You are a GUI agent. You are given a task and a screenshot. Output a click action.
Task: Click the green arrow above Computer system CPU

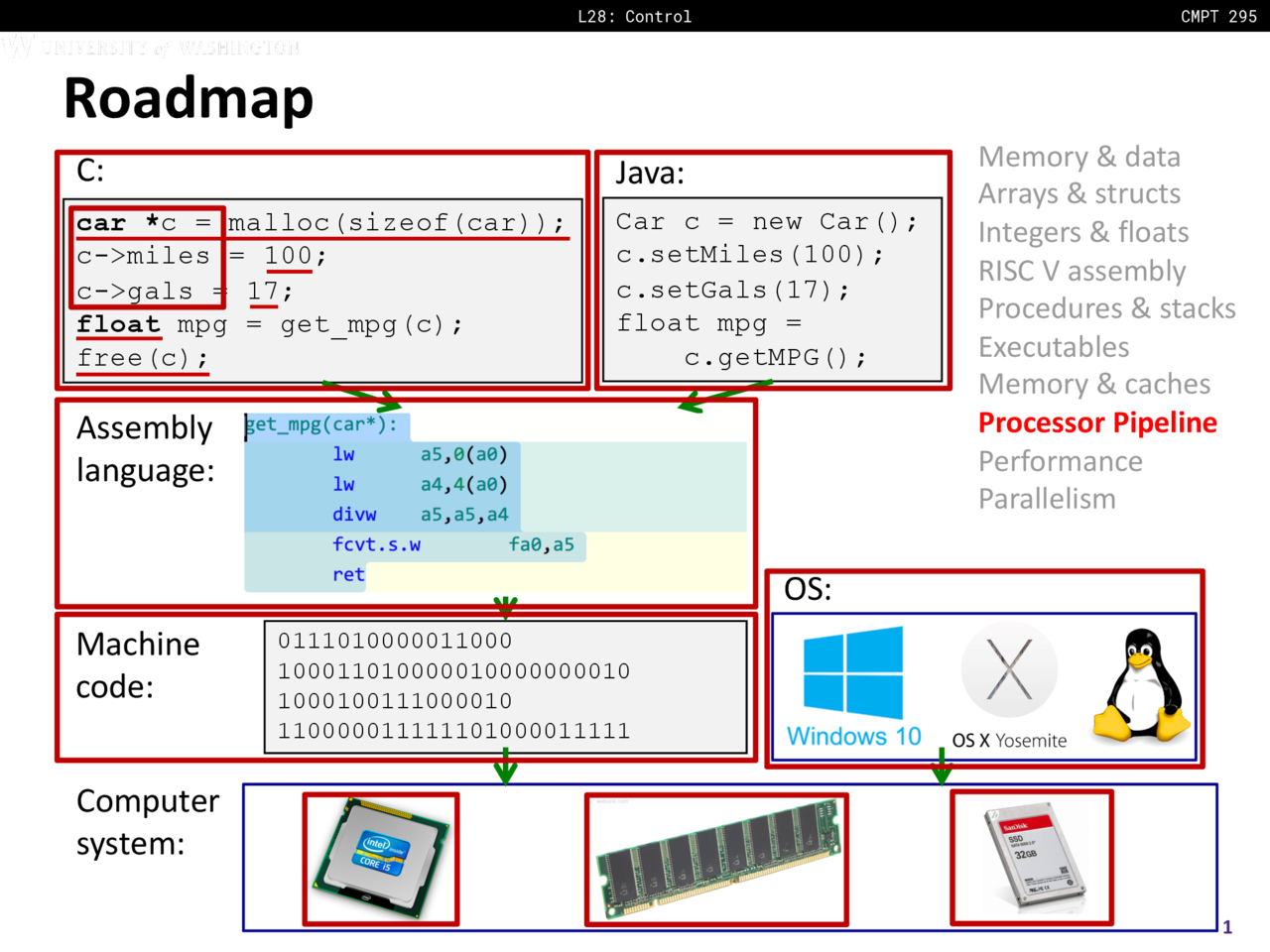pyautogui.click(x=506, y=768)
